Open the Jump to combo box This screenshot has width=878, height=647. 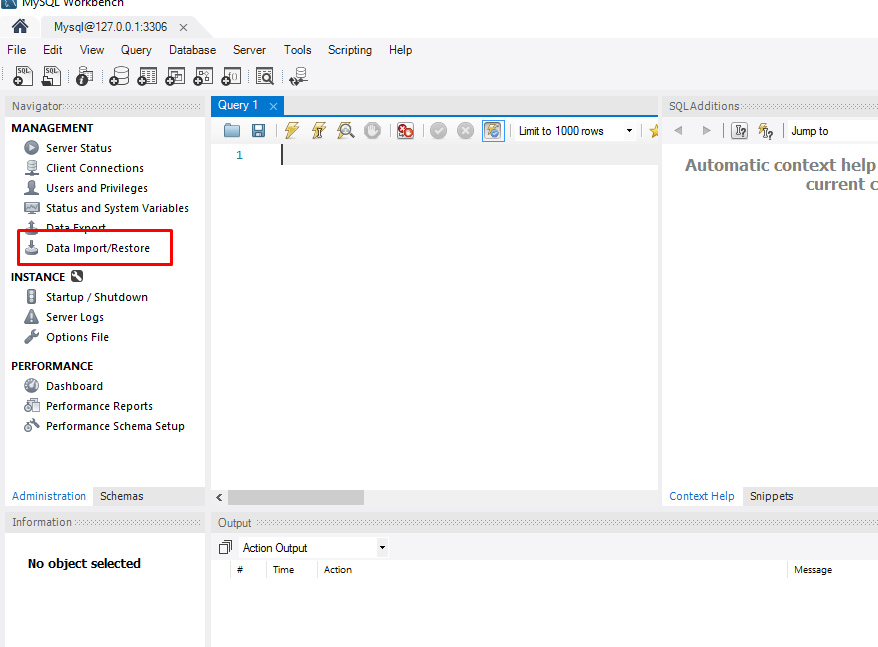830,131
